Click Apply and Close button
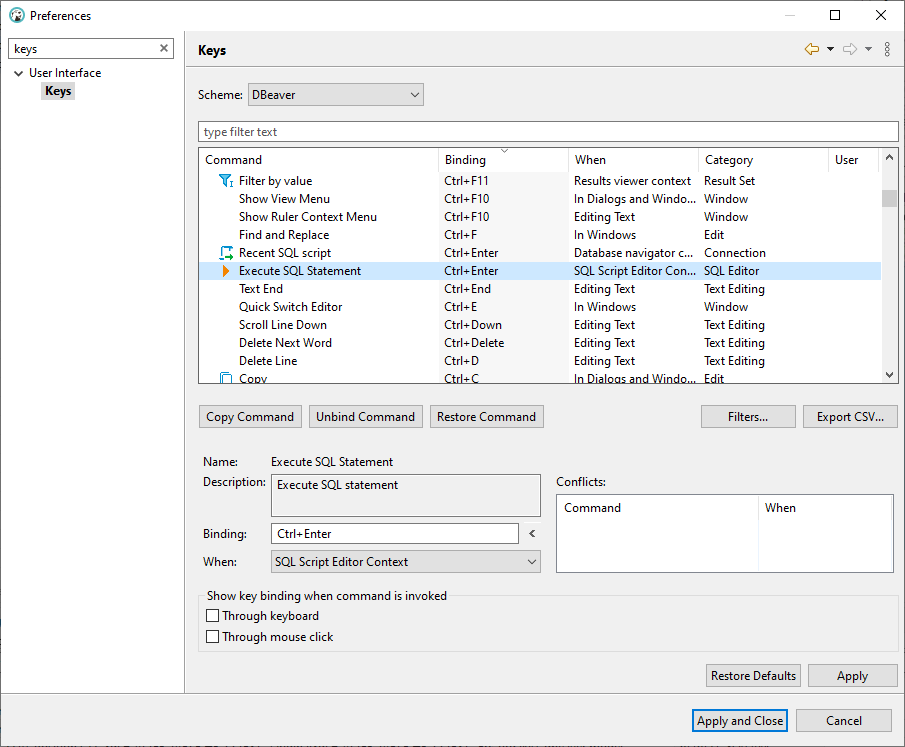905x747 pixels. (740, 720)
